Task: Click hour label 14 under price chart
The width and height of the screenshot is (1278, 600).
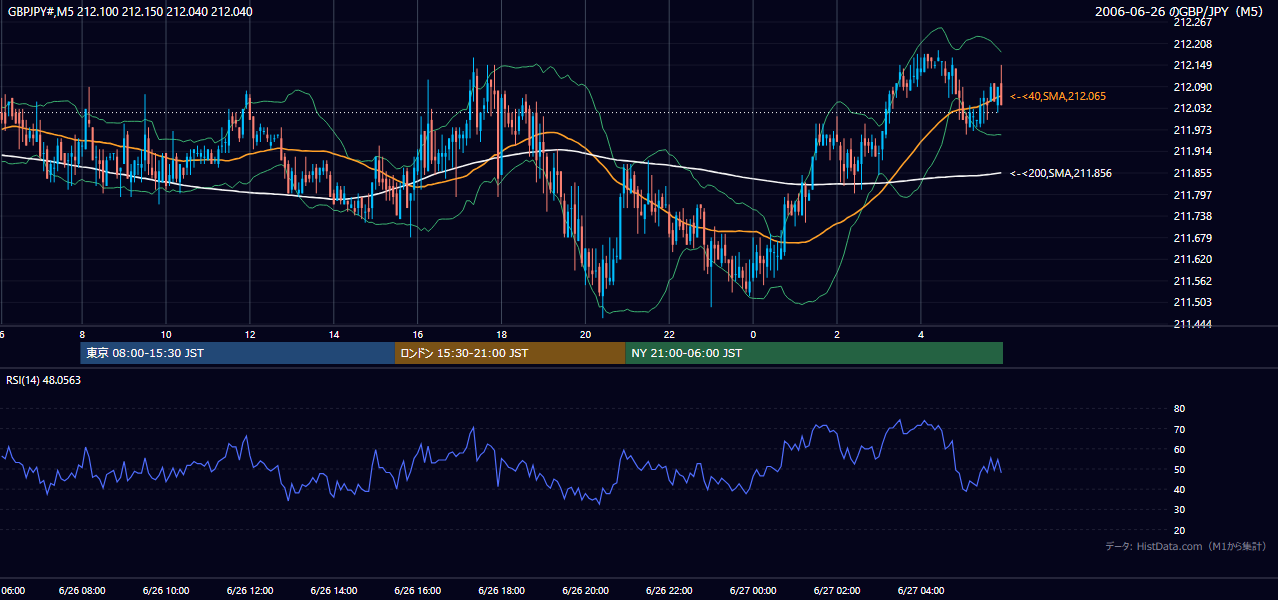Action: [x=334, y=334]
